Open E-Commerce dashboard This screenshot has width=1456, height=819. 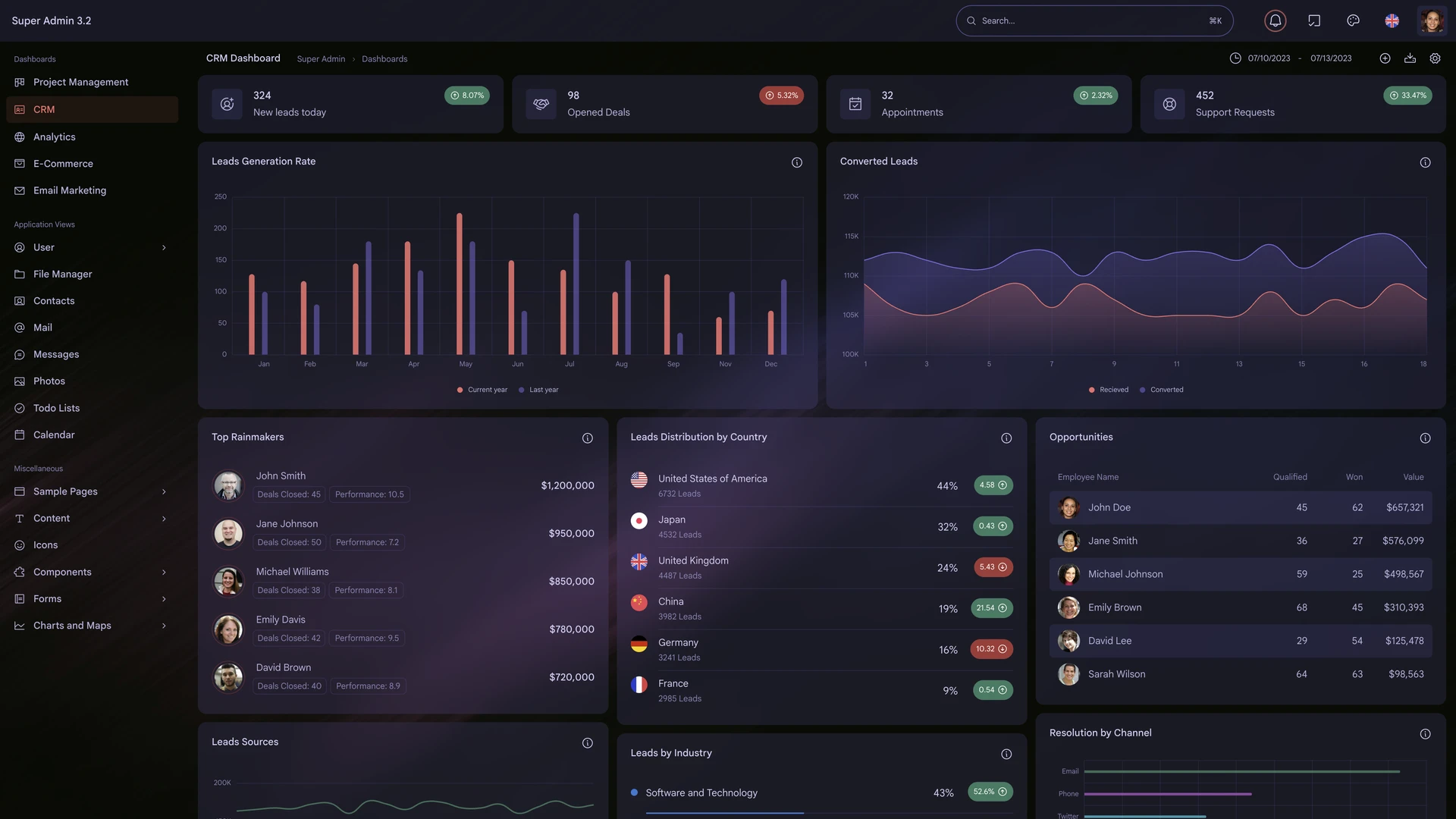[x=92, y=163]
